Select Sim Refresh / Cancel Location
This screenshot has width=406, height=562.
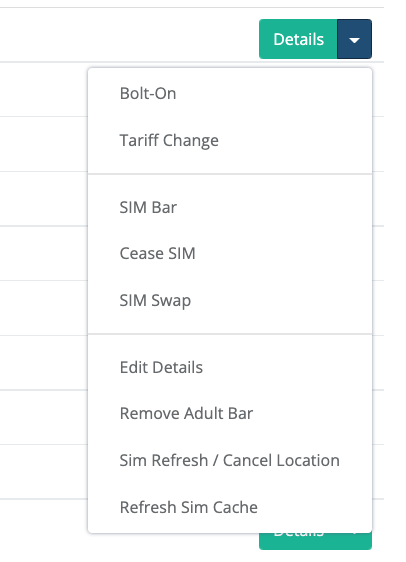pos(230,460)
